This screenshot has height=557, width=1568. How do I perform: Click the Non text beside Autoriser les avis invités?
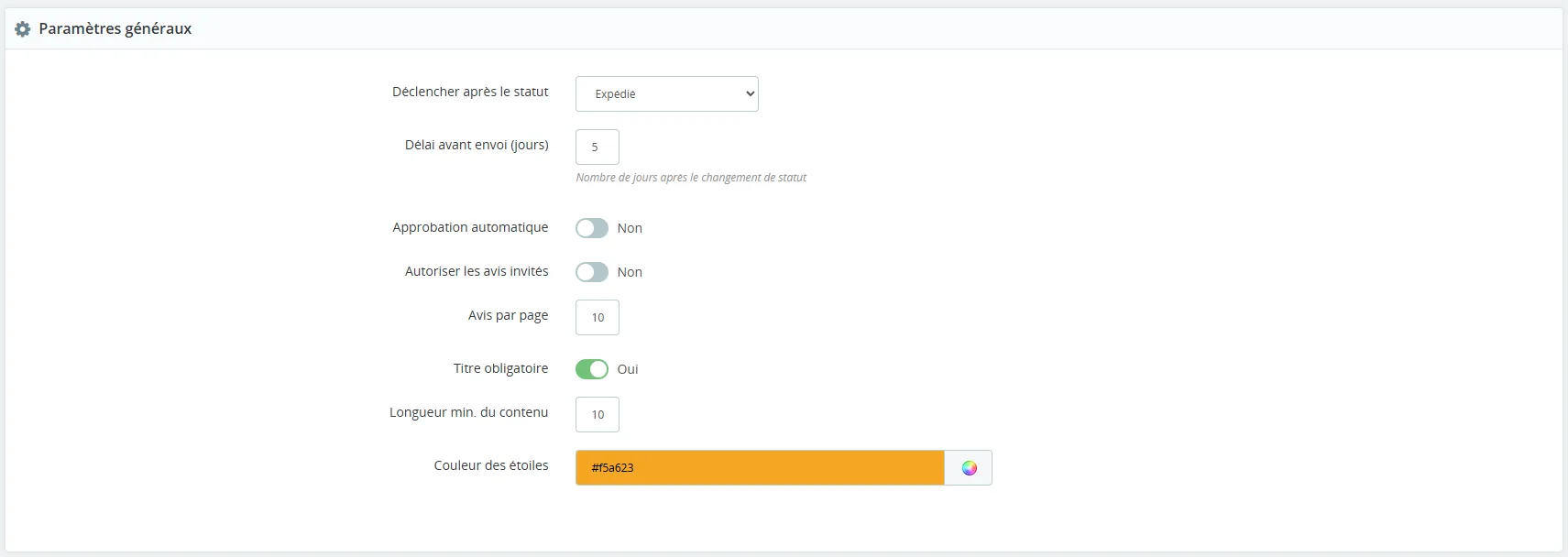tap(630, 272)
